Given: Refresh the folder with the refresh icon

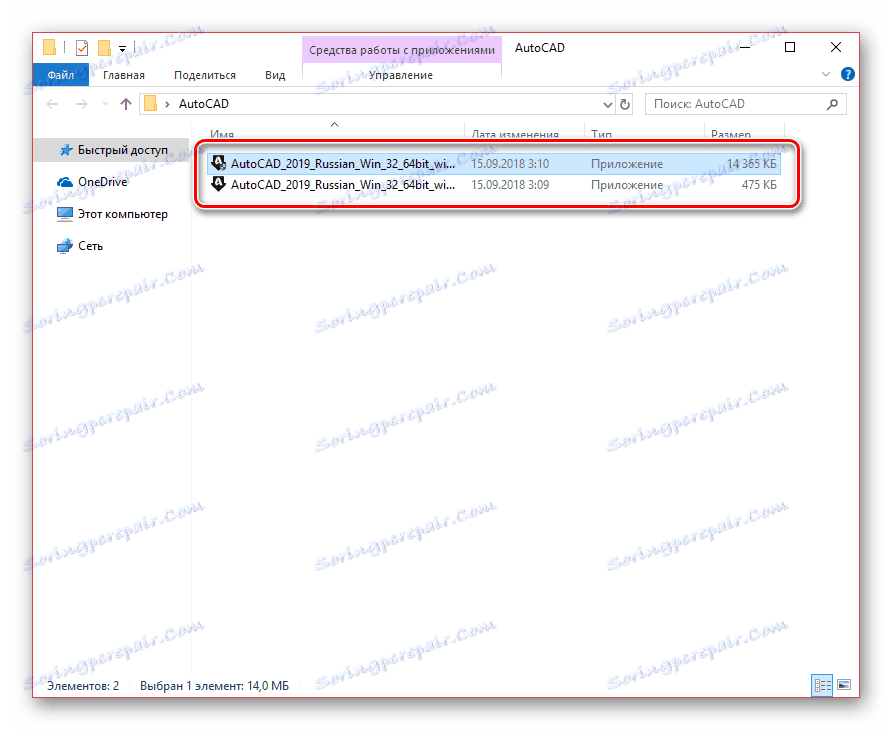Looking at the screenshot, I should (625, 105).
